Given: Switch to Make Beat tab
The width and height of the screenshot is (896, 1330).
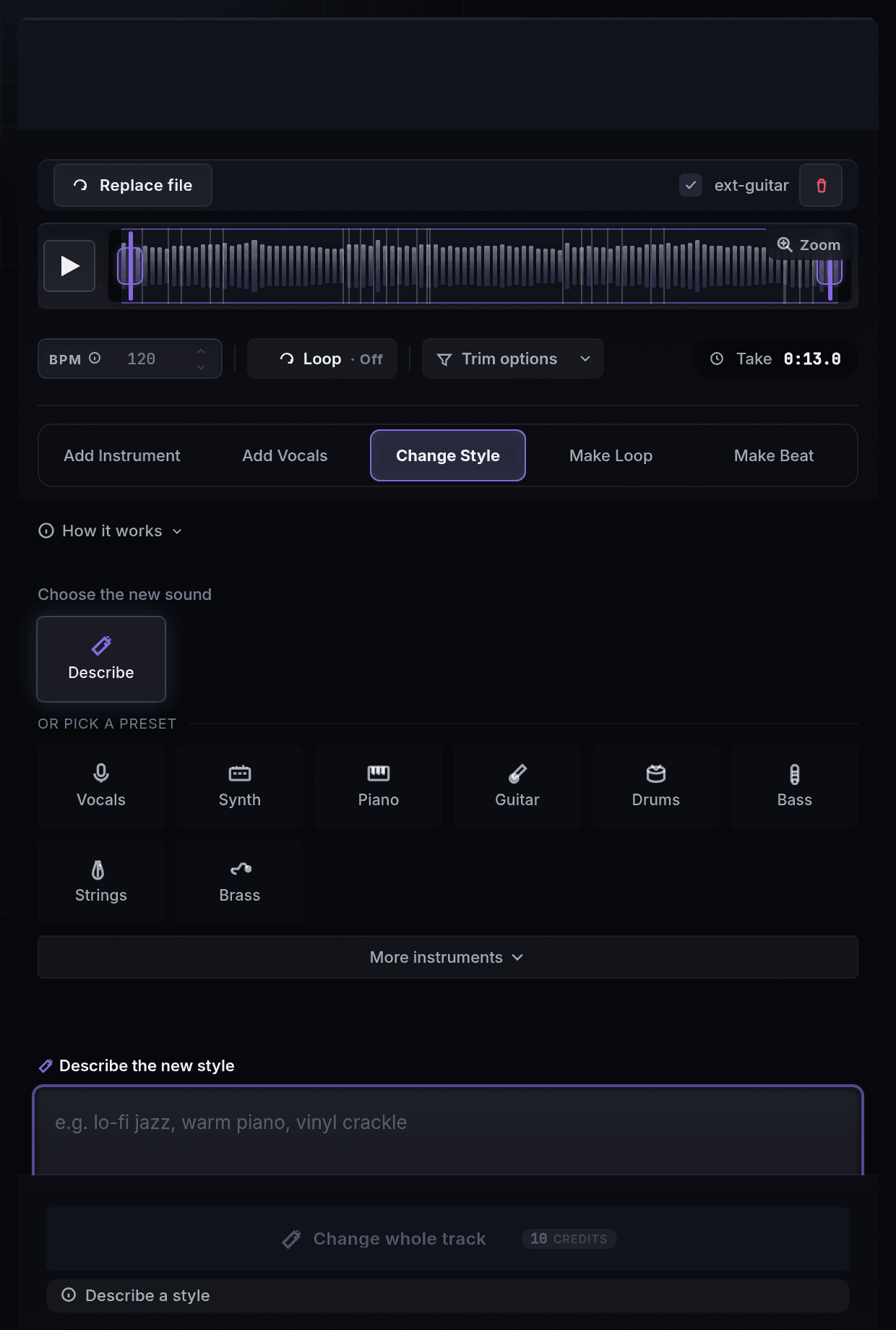Looking at the screenshot, I should click(x=774, y=455).
